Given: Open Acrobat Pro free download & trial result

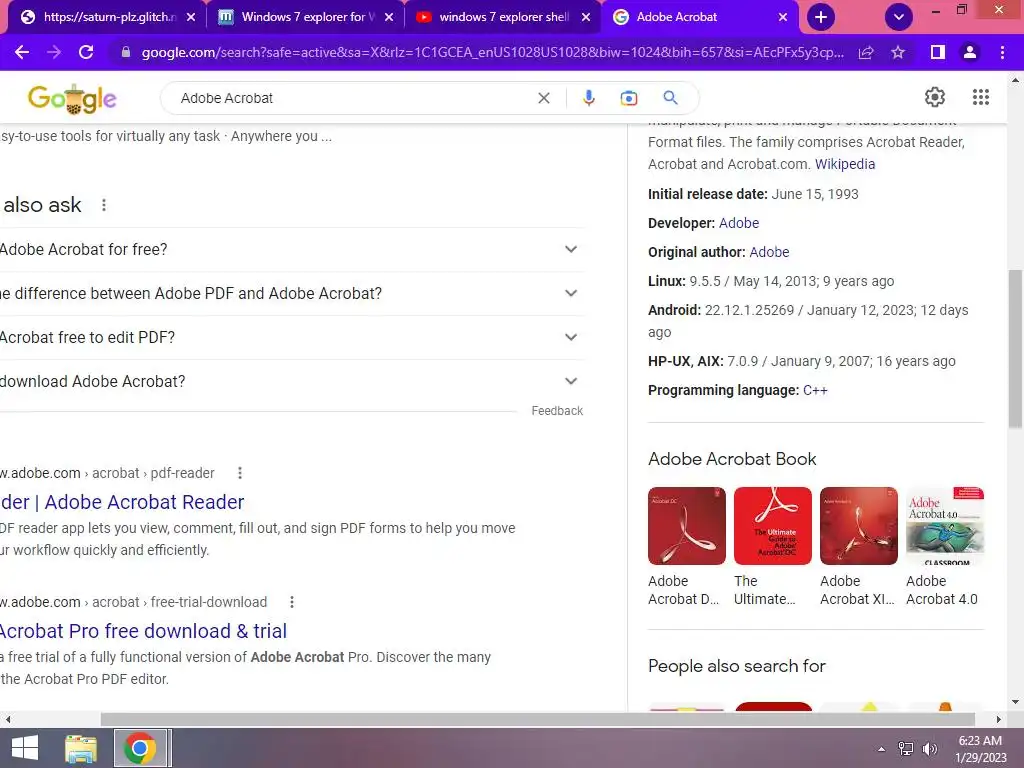Looking at the screenshot, I should [x=143, y=631].
